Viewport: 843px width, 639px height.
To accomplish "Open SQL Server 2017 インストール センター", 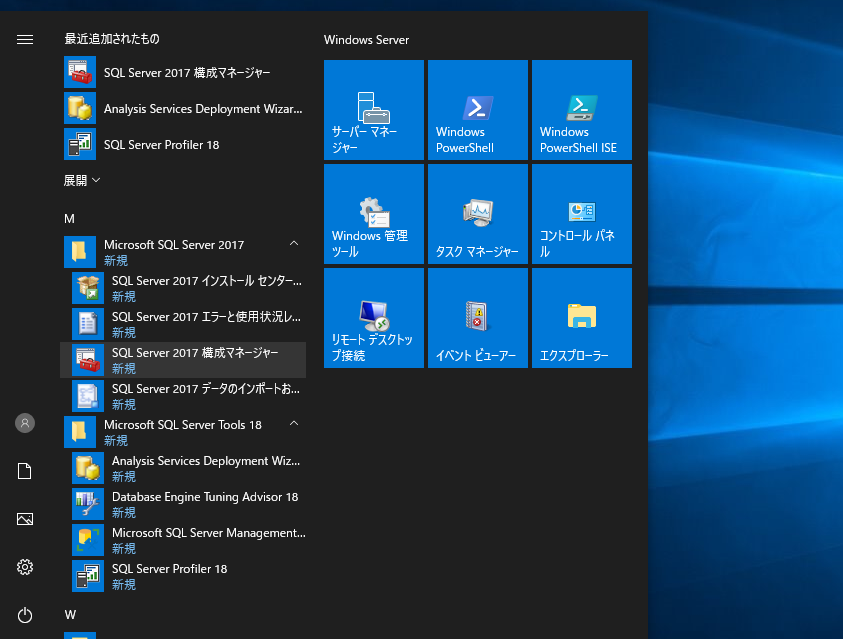I will pyautogui.click(x=185, y=288).
